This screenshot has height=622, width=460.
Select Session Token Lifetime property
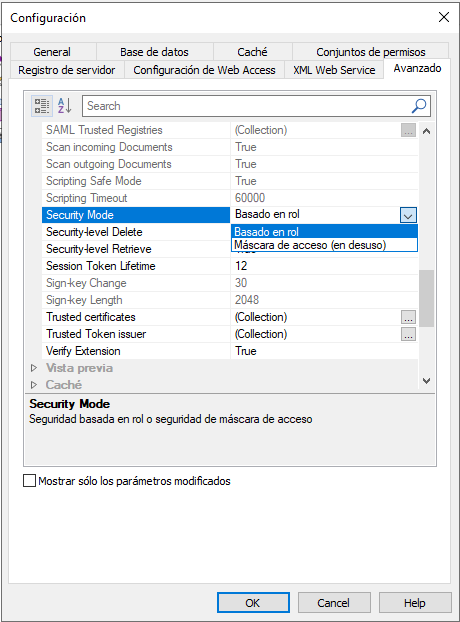tap(136, 266)
